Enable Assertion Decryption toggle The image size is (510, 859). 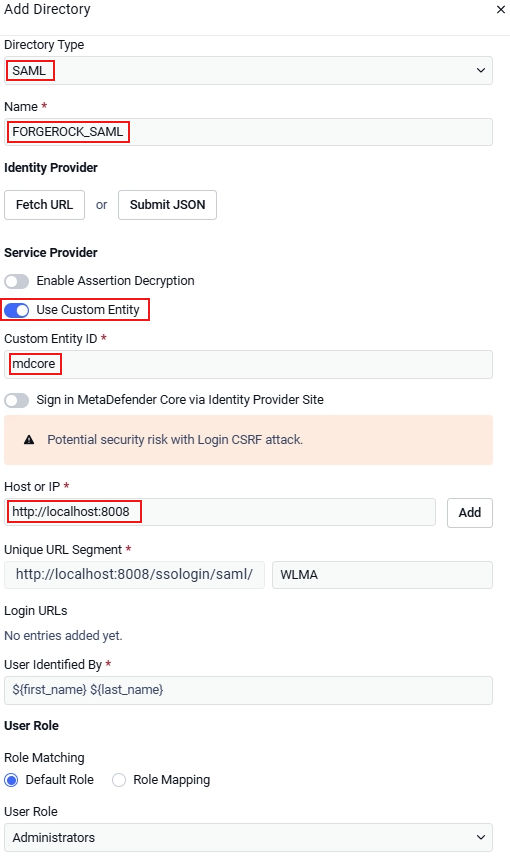(x=16, y=281)
